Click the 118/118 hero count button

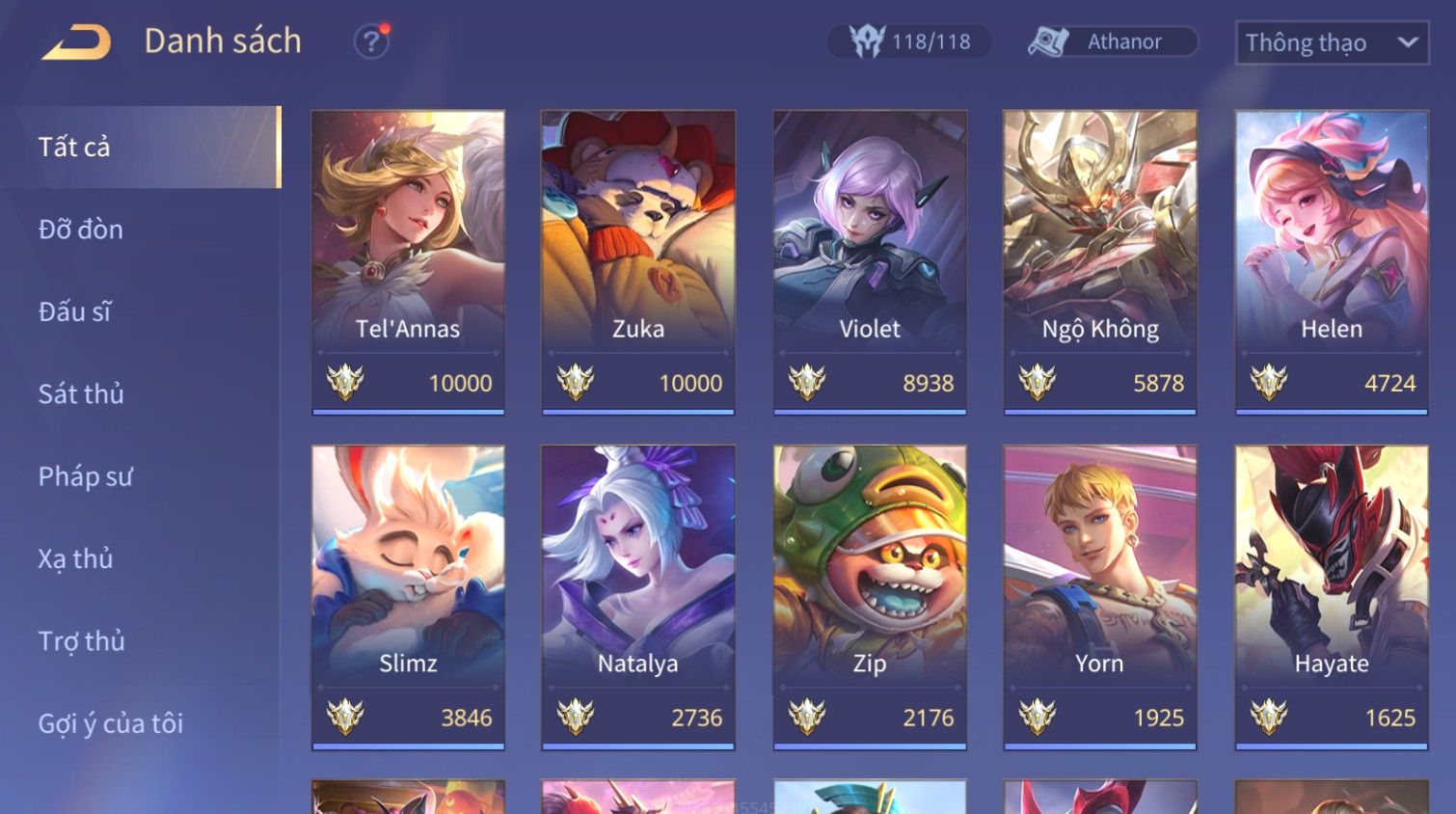coord(909,41)
